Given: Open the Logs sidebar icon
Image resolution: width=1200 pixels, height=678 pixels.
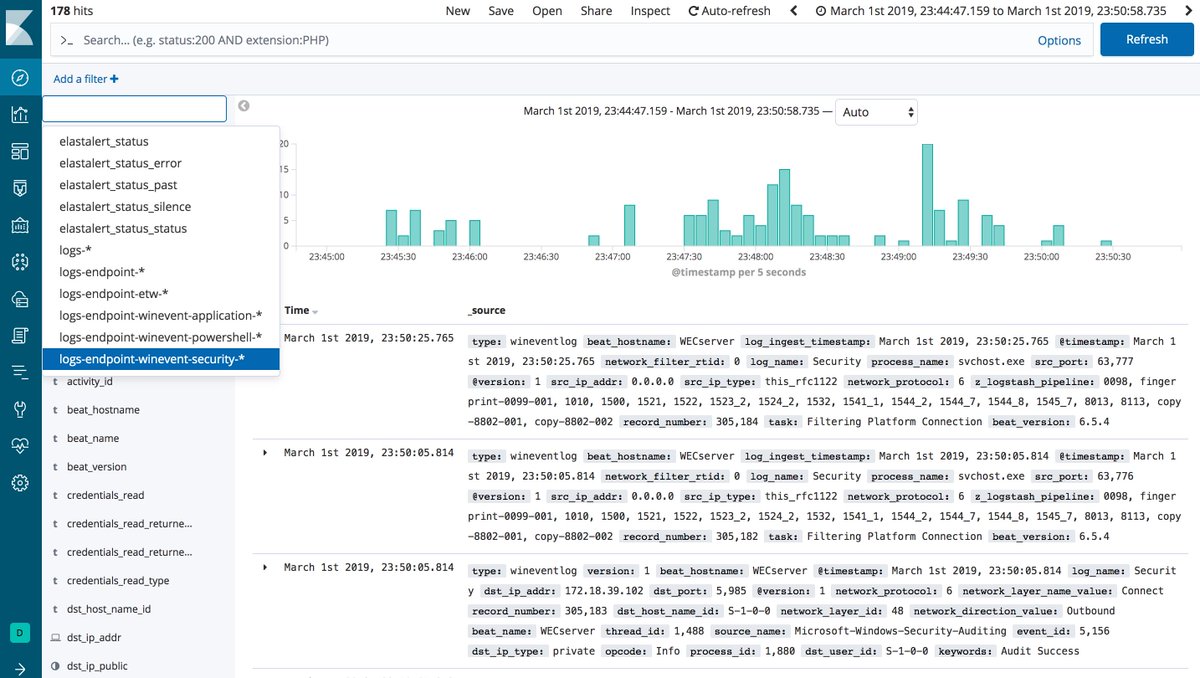Looking at the screenshot, I should pos(20,335).
